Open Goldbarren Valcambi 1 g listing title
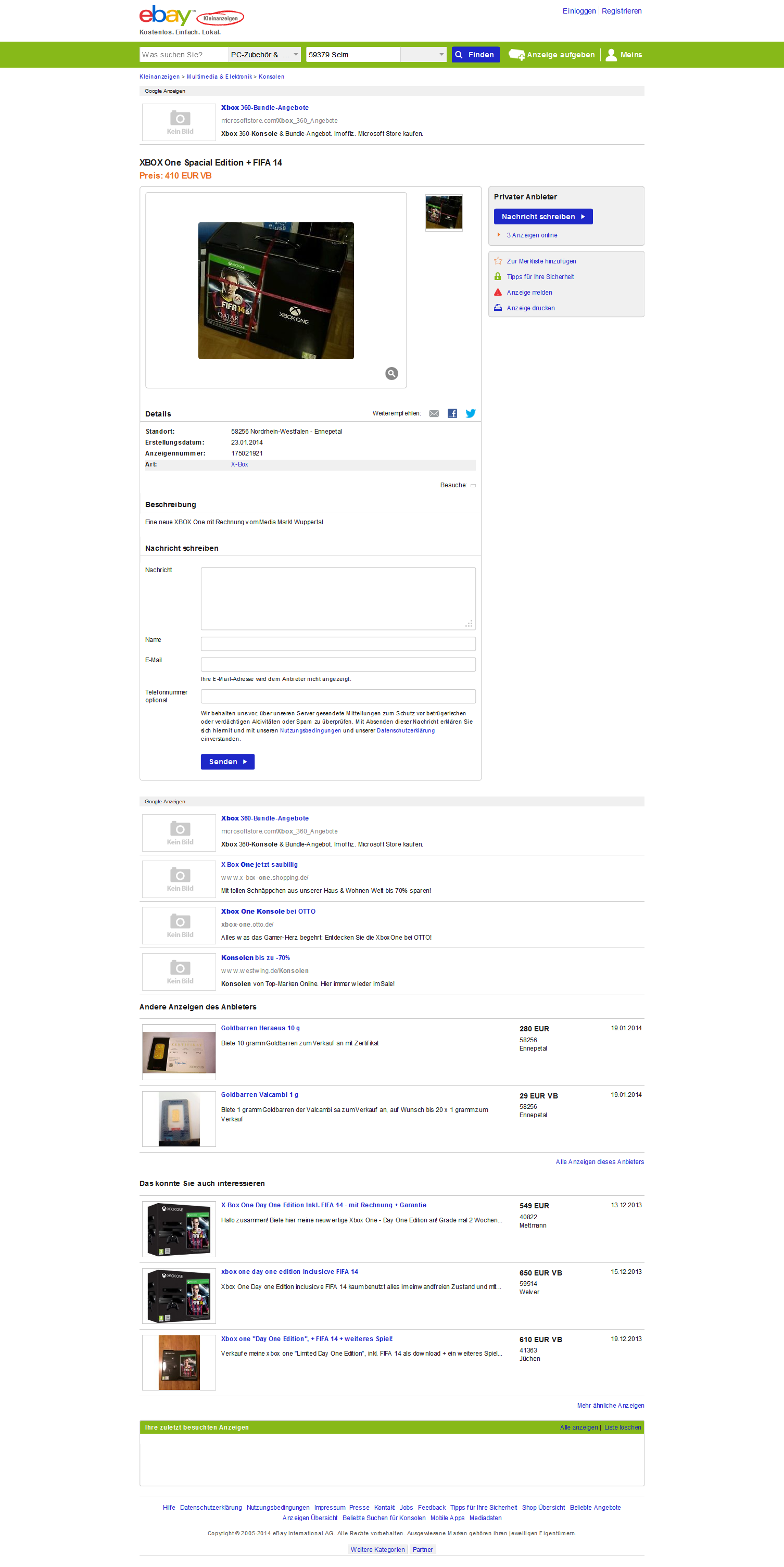 tap(260, 1094)
